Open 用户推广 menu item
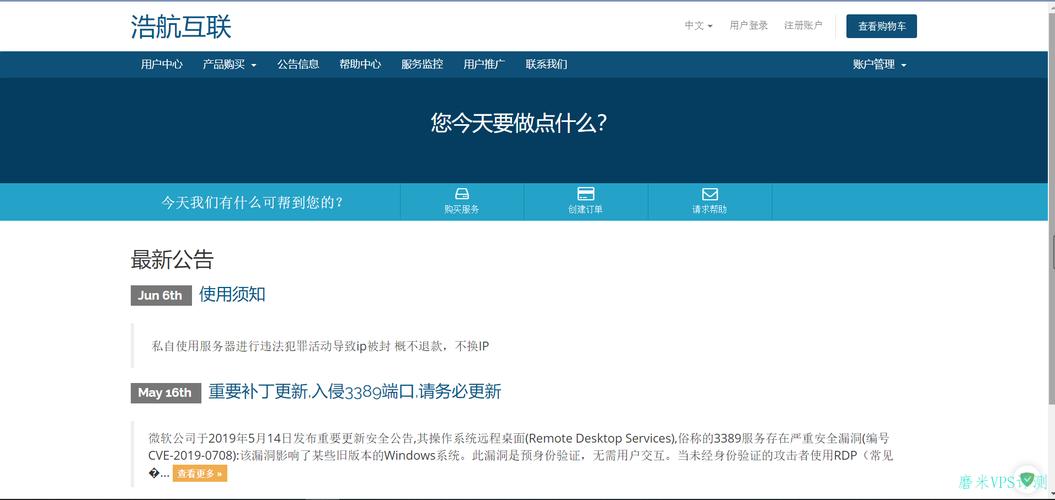The image size is (1055, 500). 484,65
